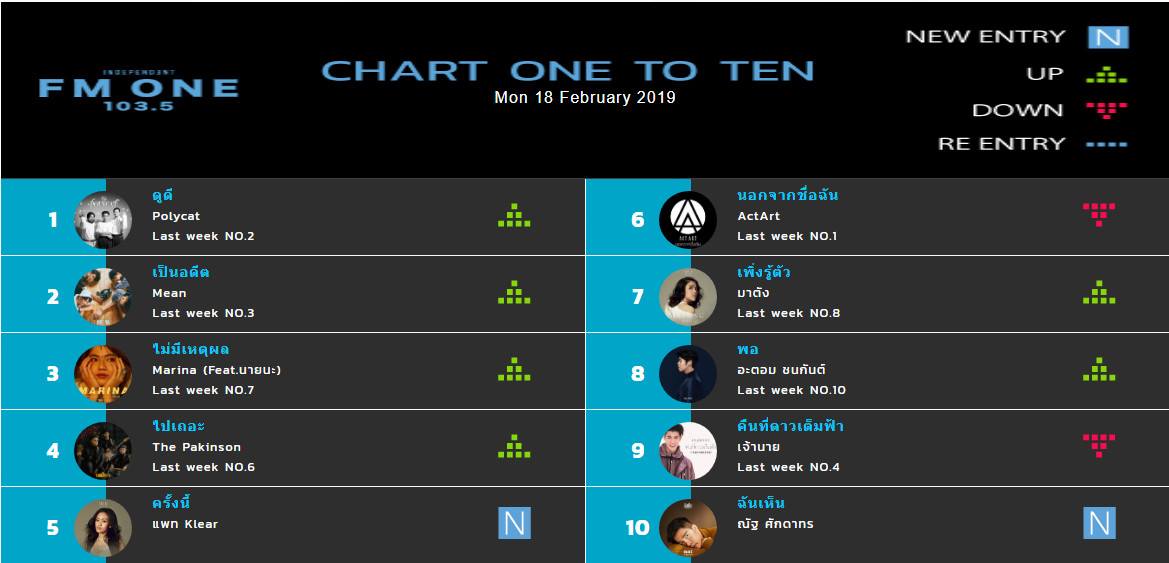Click the green up arrow beside Polycat
This screenshot has width=1169, height=563.
click(x=514, y=216)
